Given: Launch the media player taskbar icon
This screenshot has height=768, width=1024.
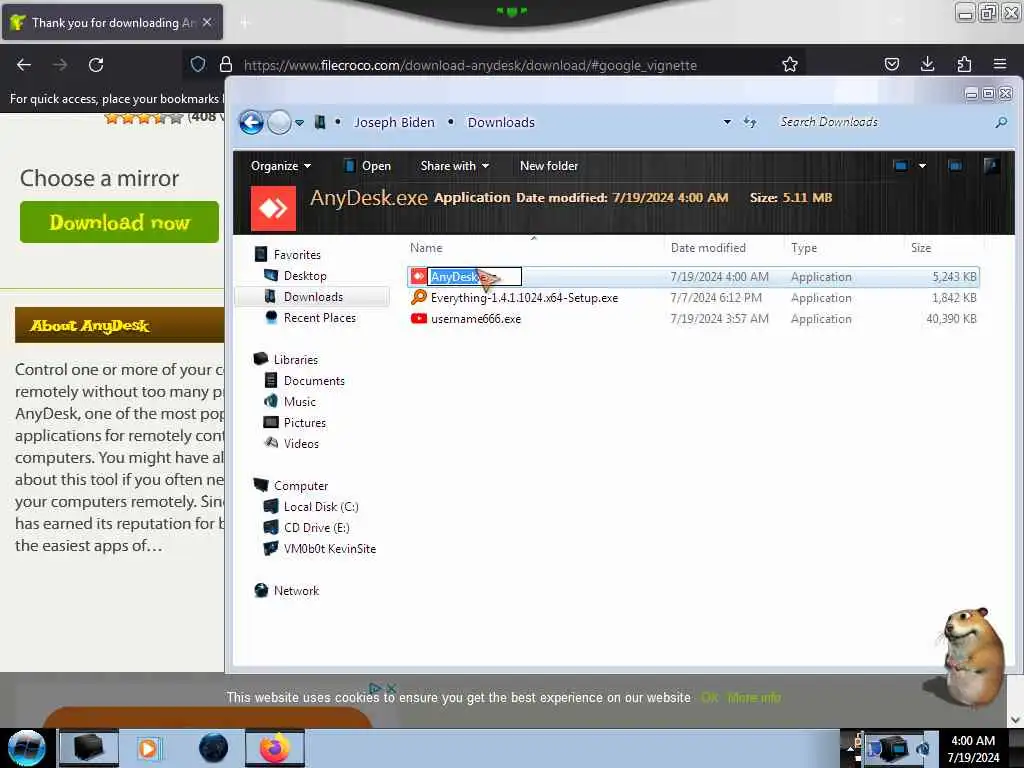Looking at the screenshot, I should [x=148, y=748].
